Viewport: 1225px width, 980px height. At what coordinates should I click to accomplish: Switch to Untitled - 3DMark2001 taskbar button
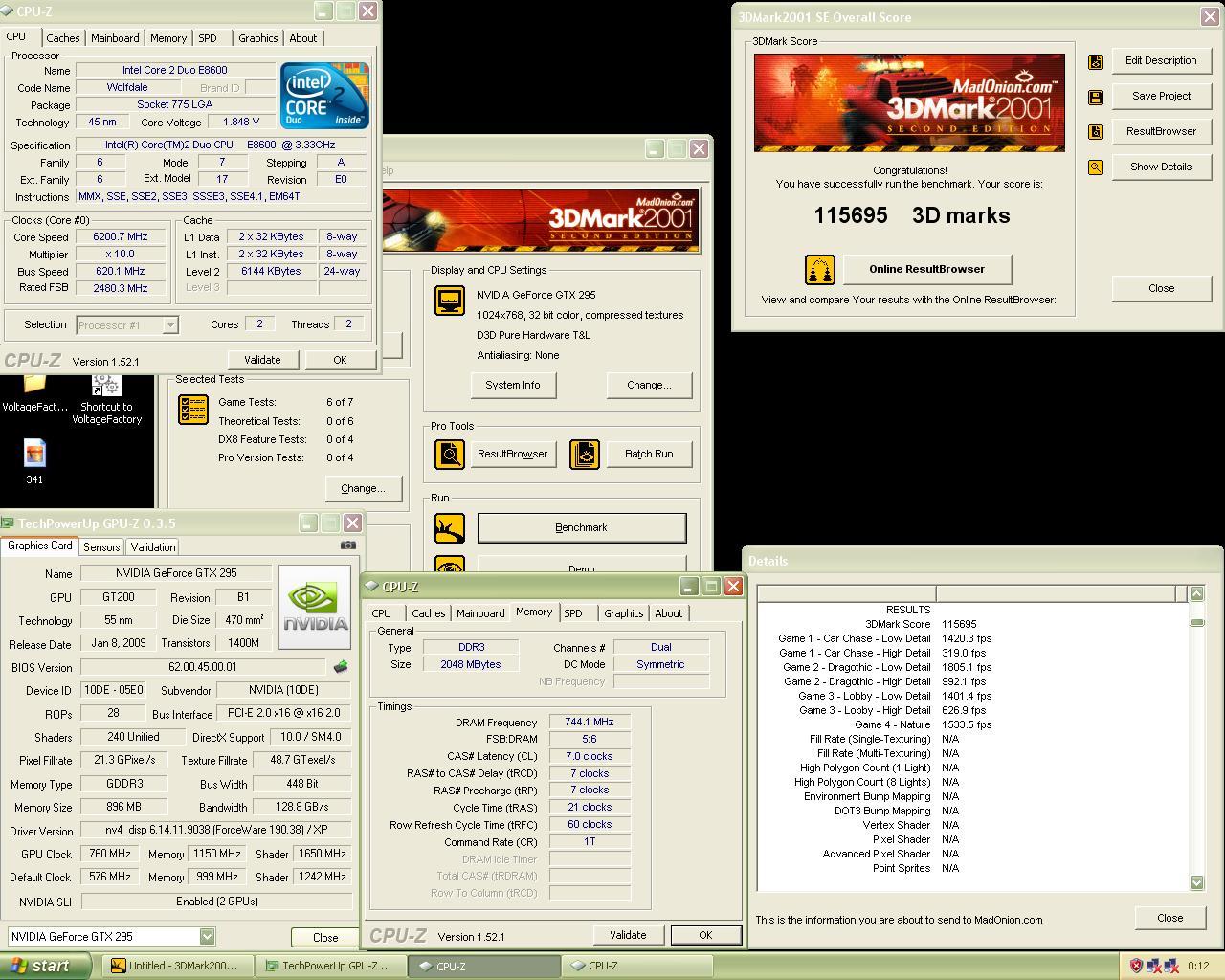175,966
